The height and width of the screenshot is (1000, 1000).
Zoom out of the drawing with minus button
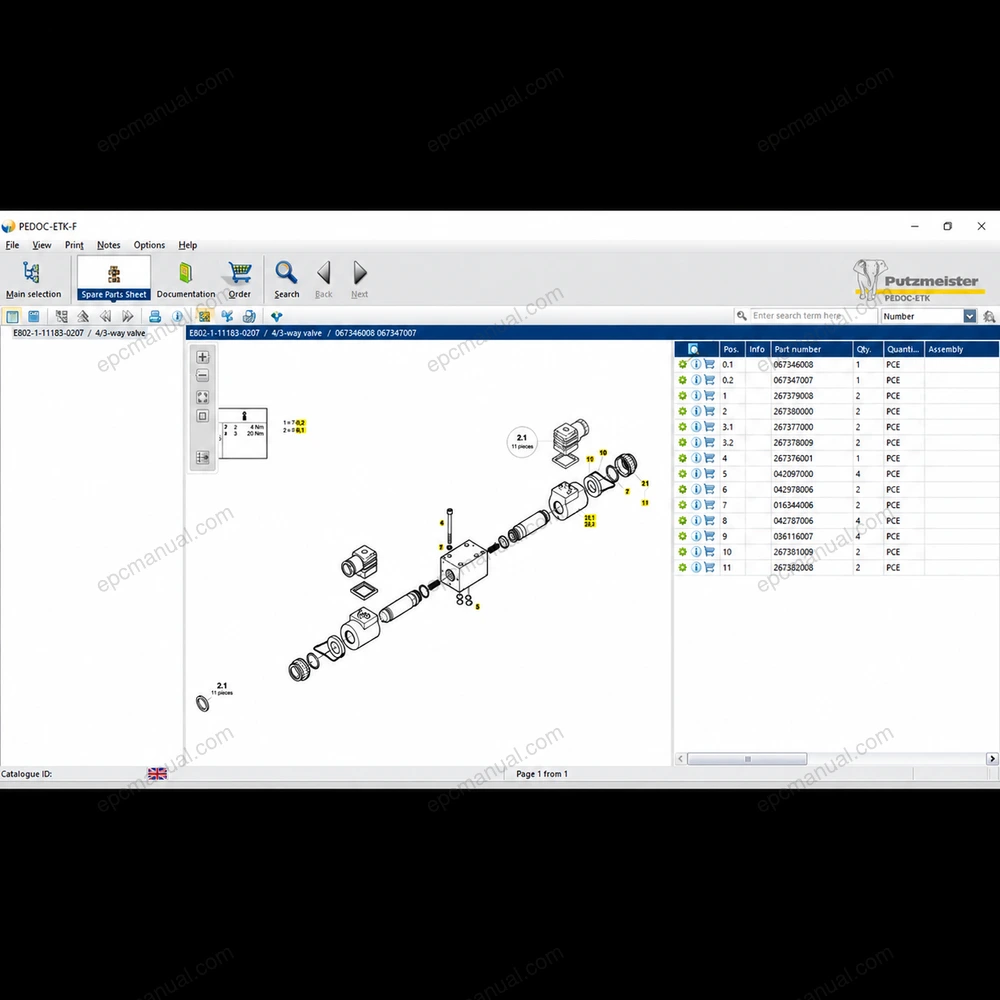coord(203,376)
